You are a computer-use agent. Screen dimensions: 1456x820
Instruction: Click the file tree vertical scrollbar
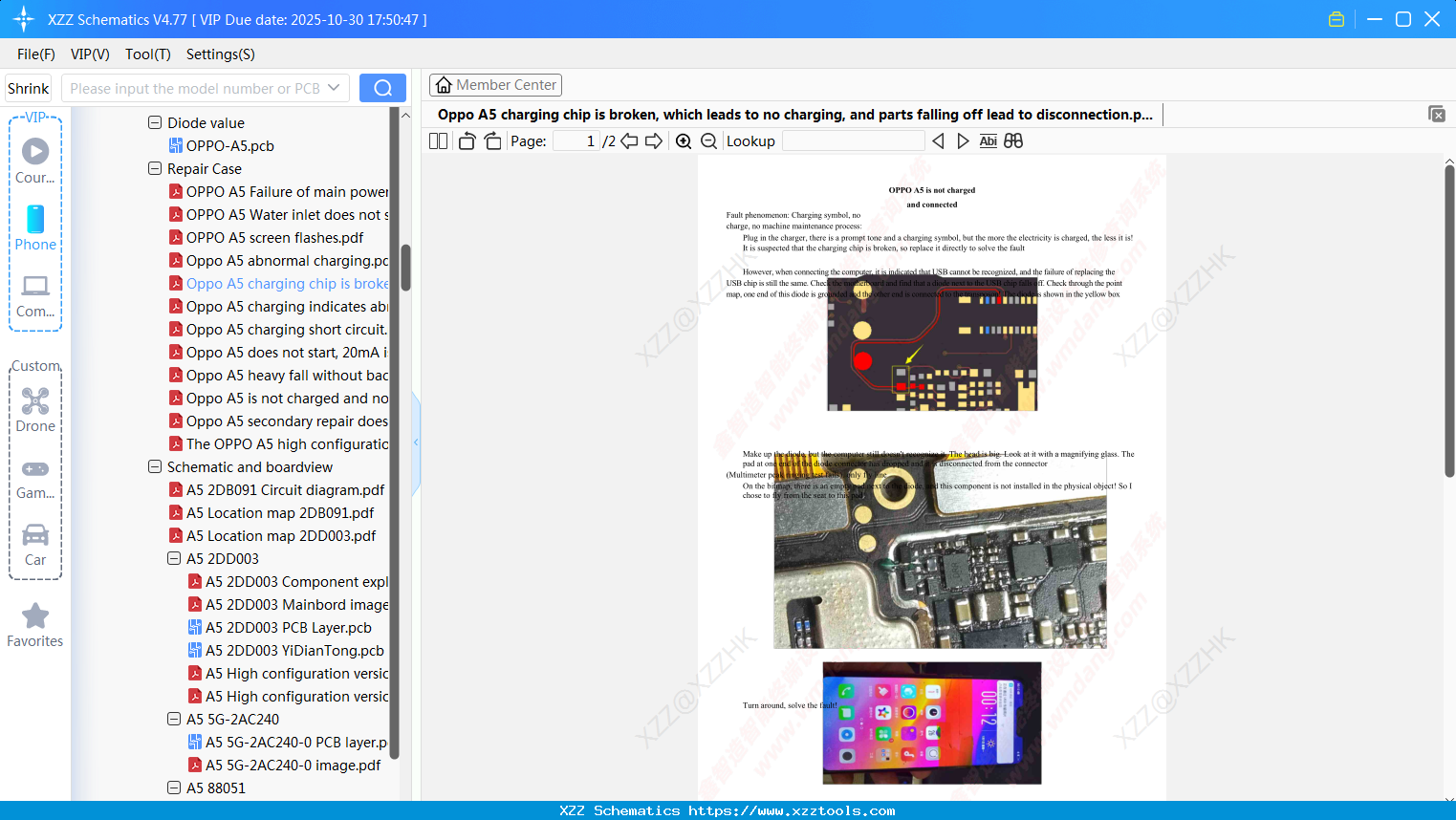[x=405, y=267]
